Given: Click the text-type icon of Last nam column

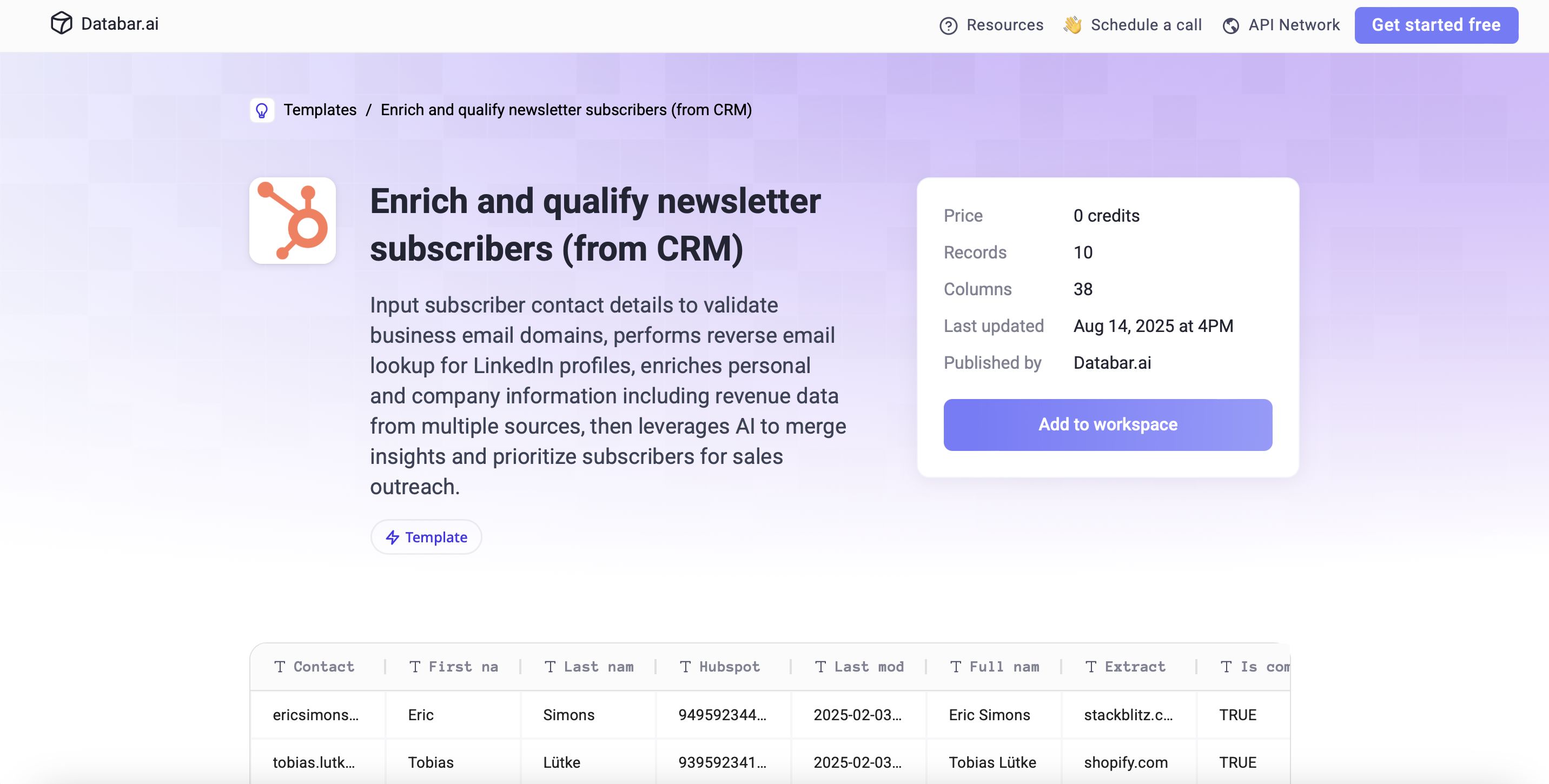Looking at the screenshot, I should click(550, 666).
